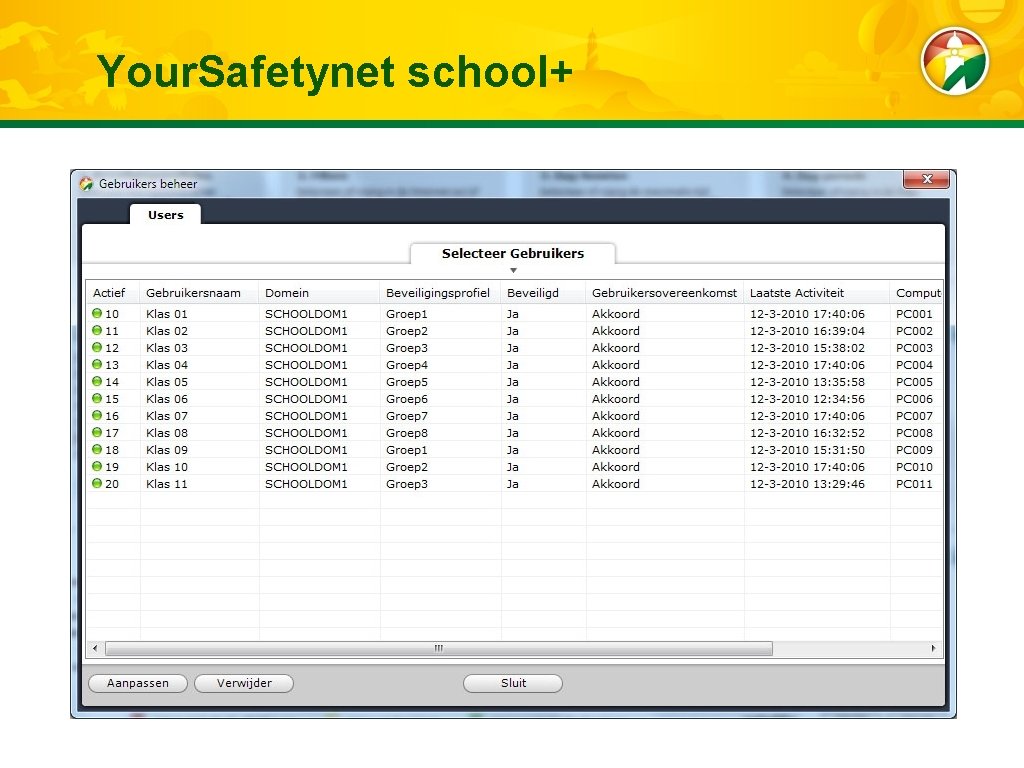Click the computer name PC001
The height and width of the screenshot is (768, 1024).
point(914,314)
